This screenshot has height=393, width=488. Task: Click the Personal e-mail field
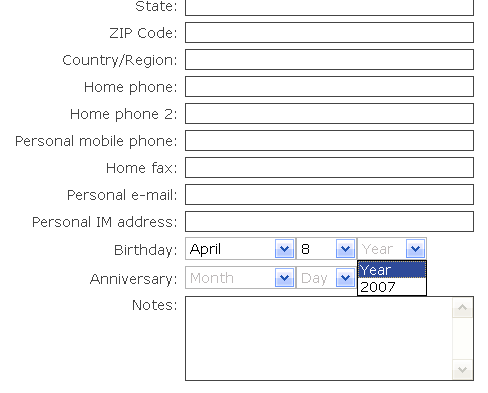329,195
